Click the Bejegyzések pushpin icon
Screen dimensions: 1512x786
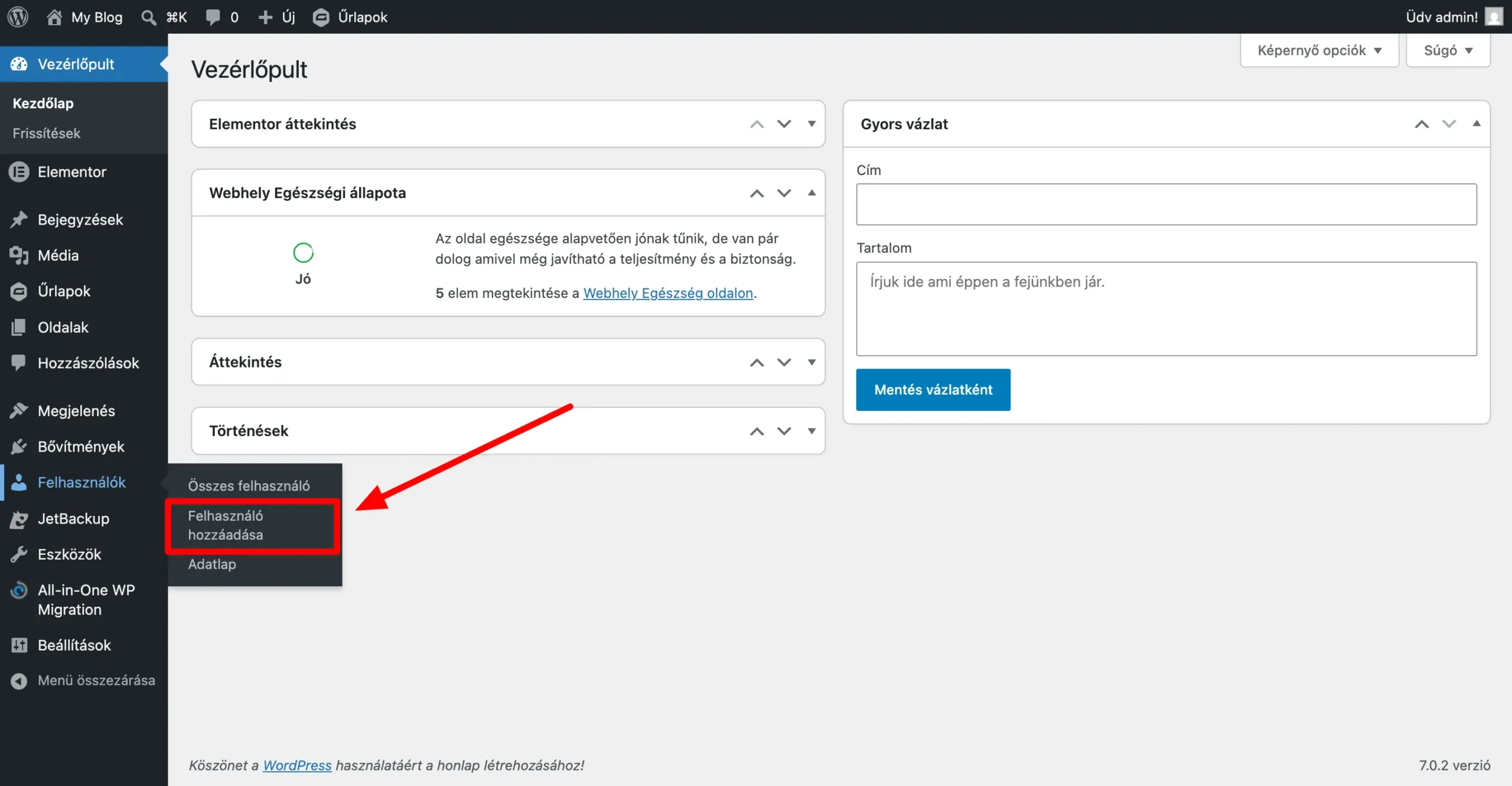19,219
